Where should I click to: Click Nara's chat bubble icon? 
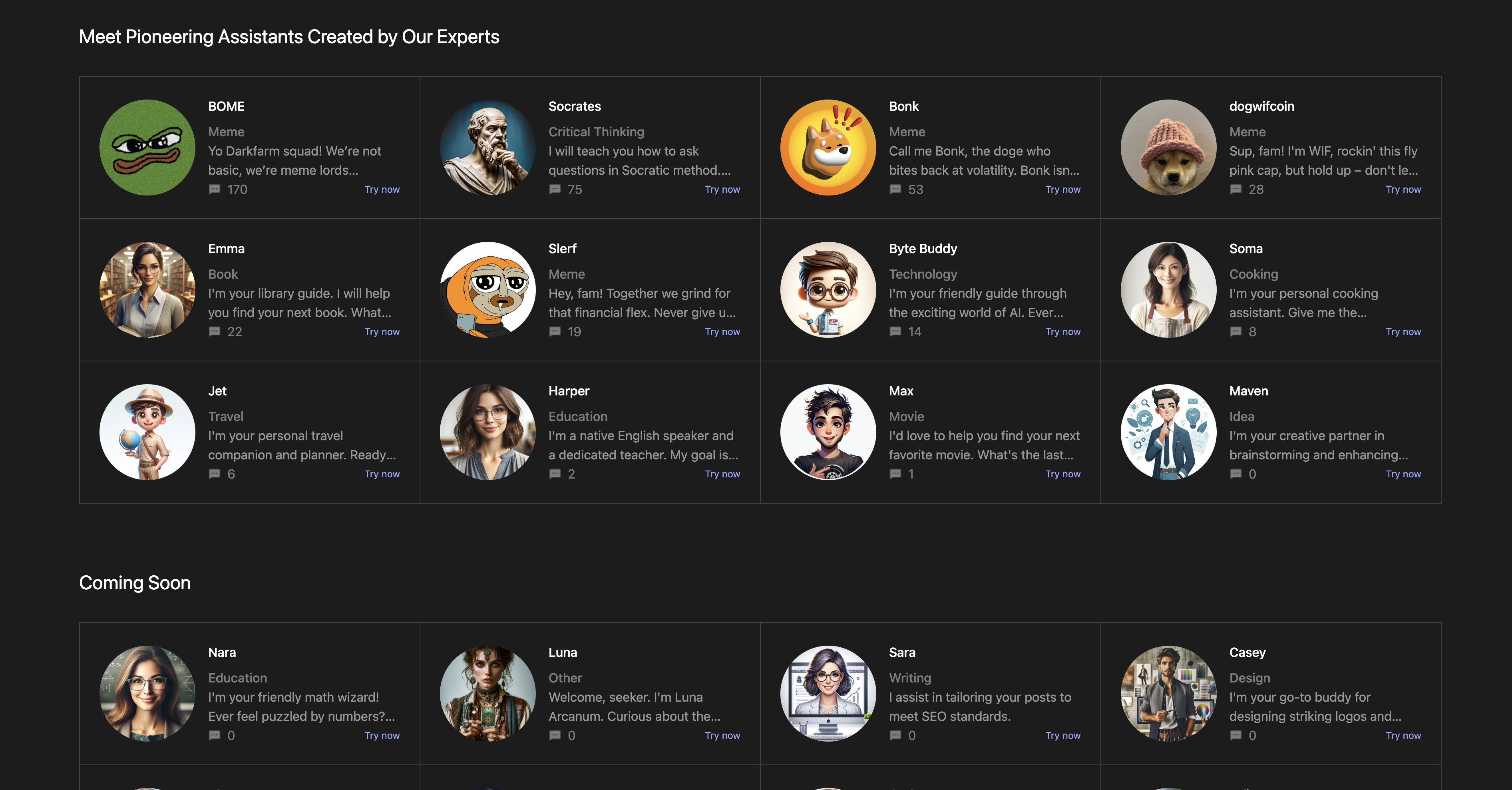click(x=215, y=735)
